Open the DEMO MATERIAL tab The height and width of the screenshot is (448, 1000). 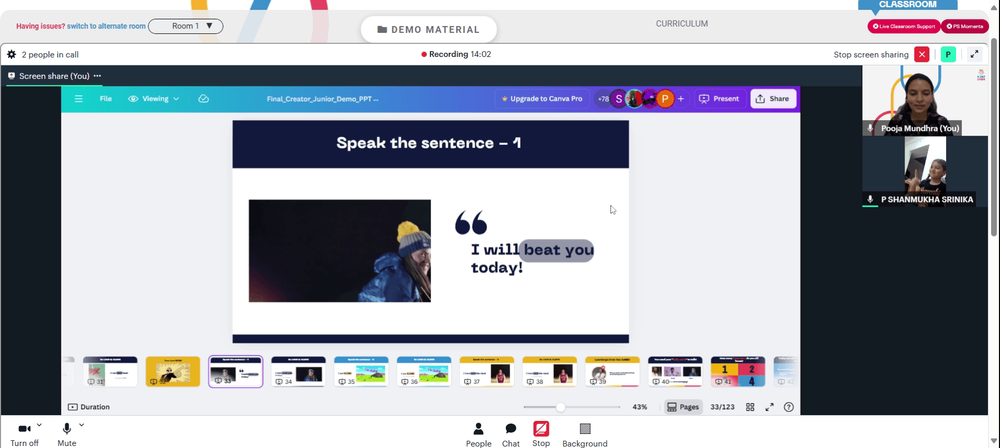point(429,29)
